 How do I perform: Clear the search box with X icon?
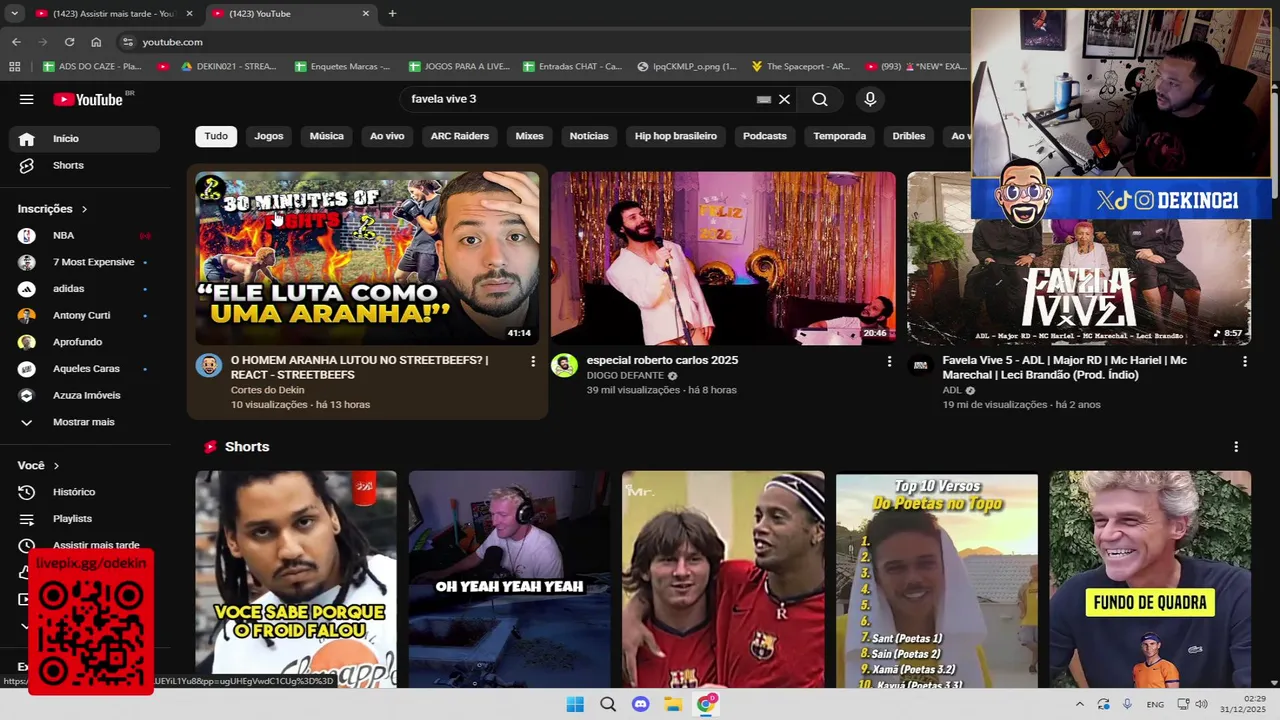(x=784, y=99)
